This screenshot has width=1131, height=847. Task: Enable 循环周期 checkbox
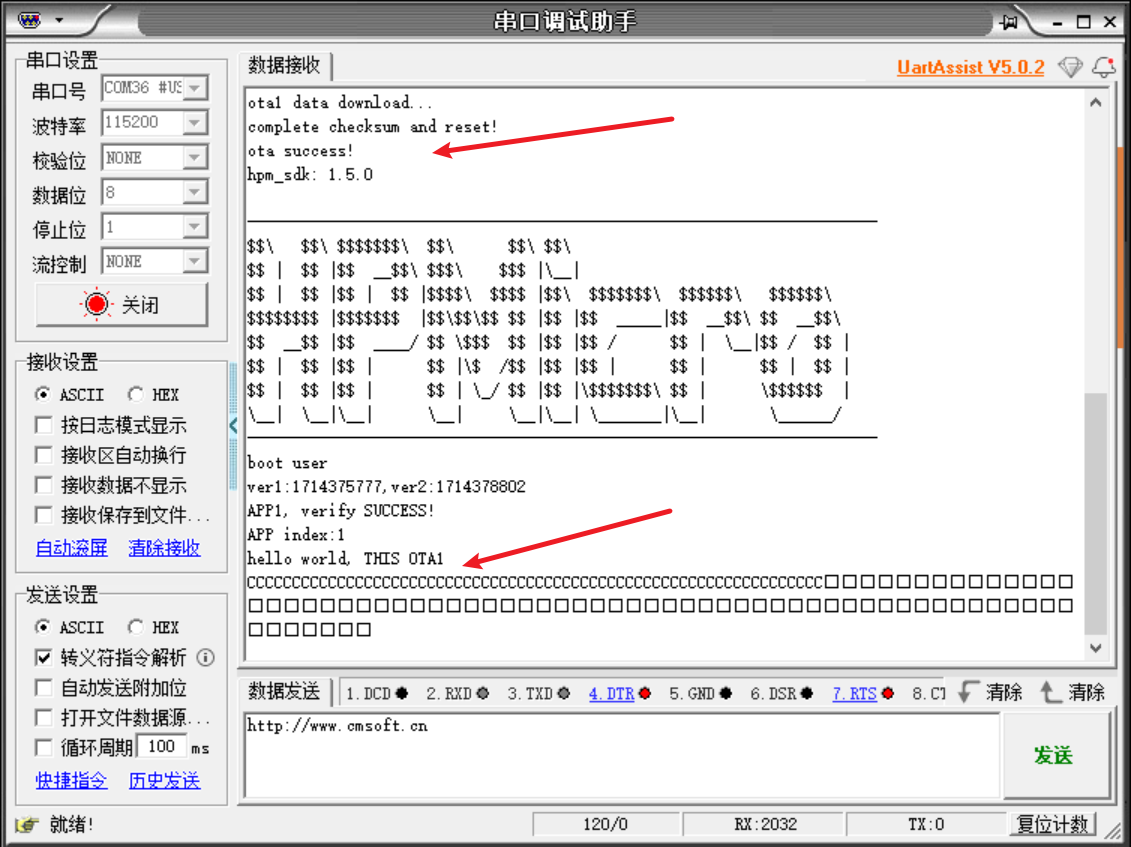tap(44, 747)
